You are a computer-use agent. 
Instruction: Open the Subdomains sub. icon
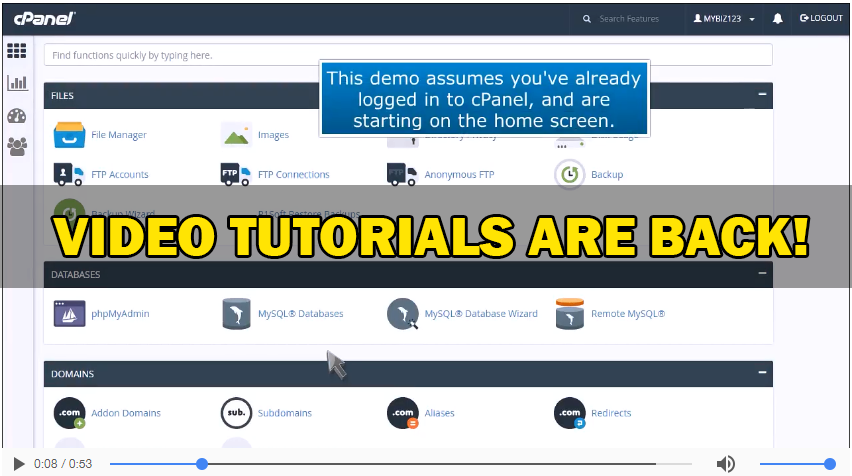click(236, 413)
